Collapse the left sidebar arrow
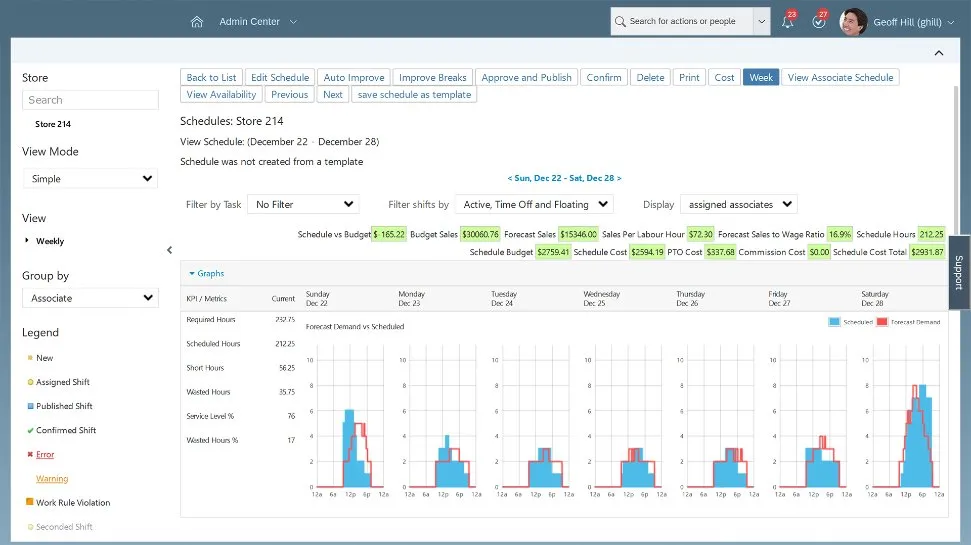Image resolution: width=971 pixels, height=545 pixels. click(169, 250)
